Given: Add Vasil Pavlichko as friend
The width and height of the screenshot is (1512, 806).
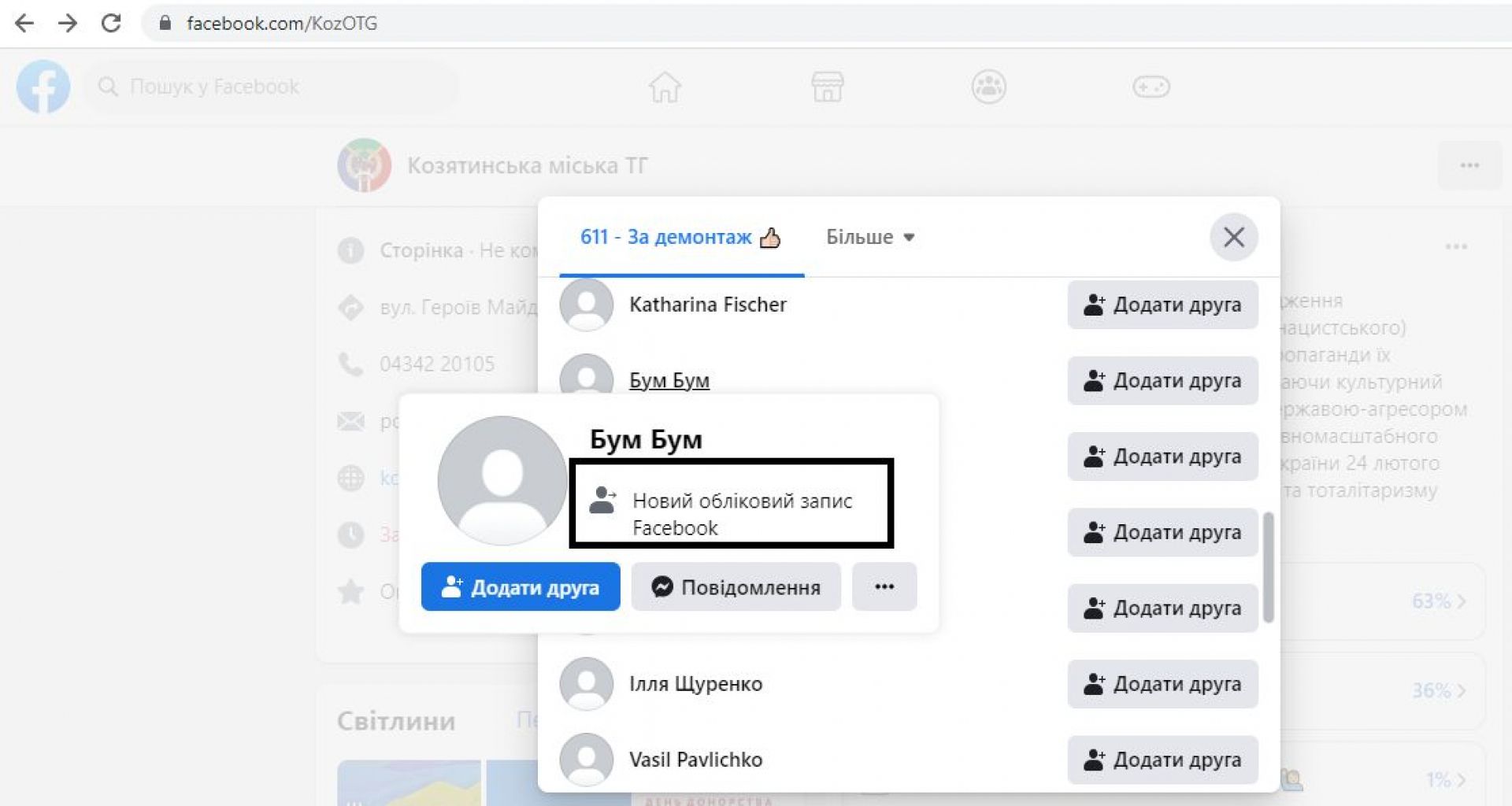Looking at the screenshot, I should [1162, 760].
